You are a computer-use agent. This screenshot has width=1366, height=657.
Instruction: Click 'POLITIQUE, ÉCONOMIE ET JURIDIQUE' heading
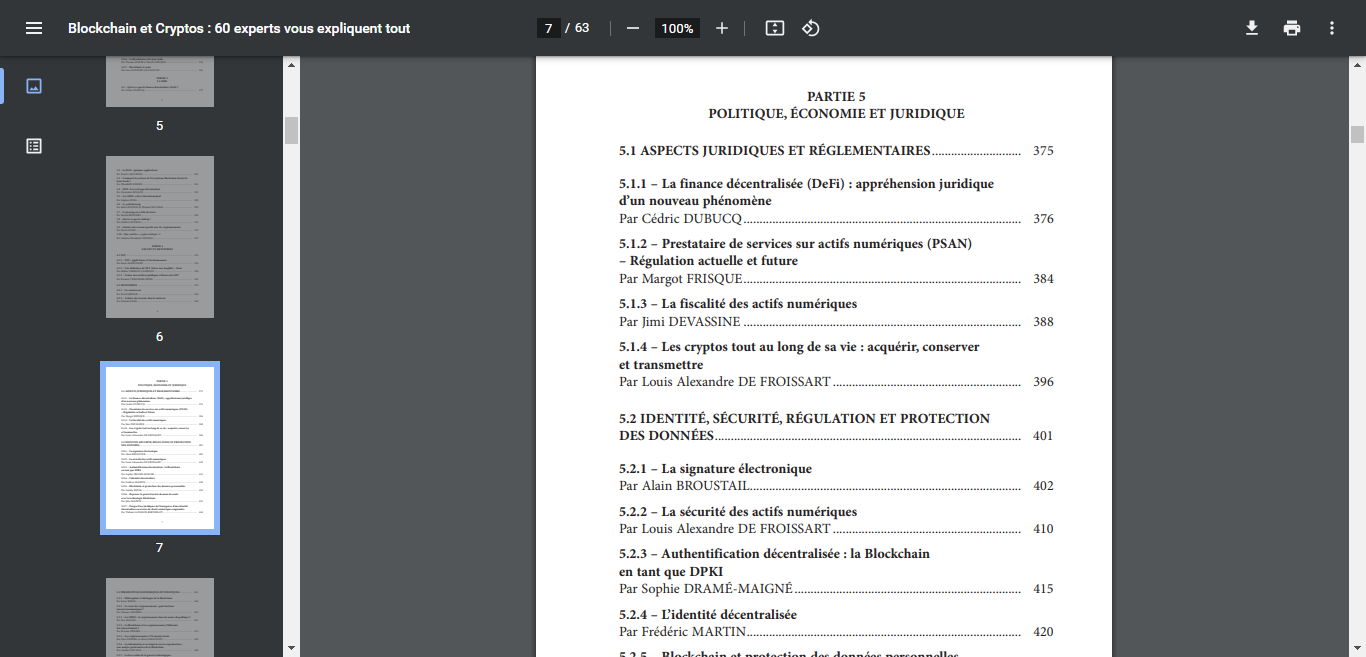837,114
